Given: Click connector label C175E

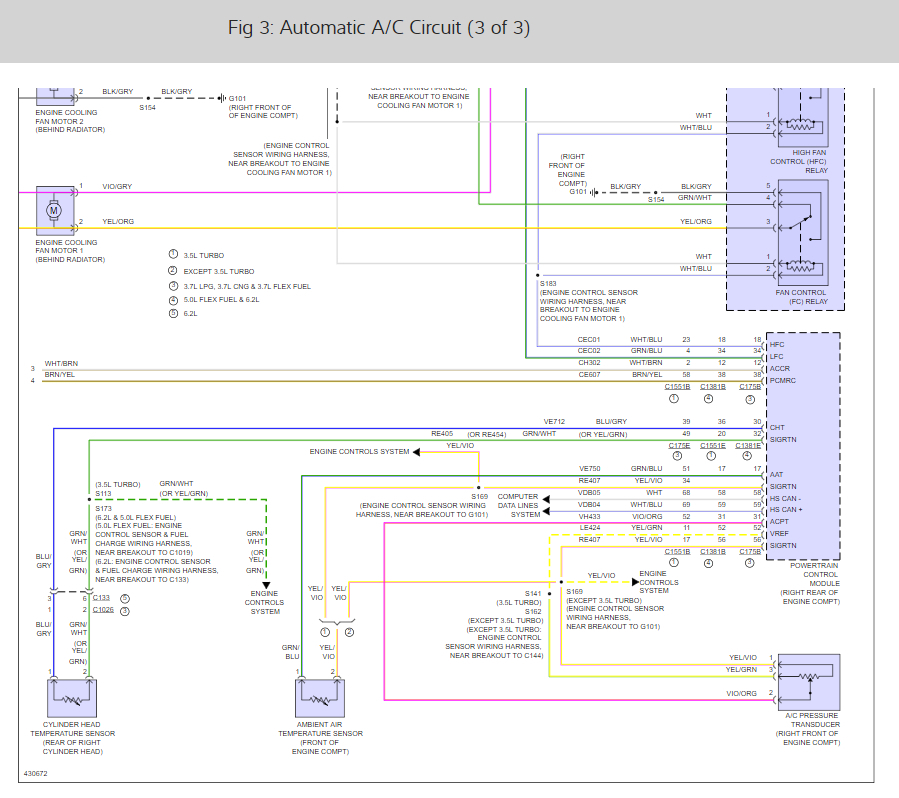Looking at the screenshot, I should 679,445.
